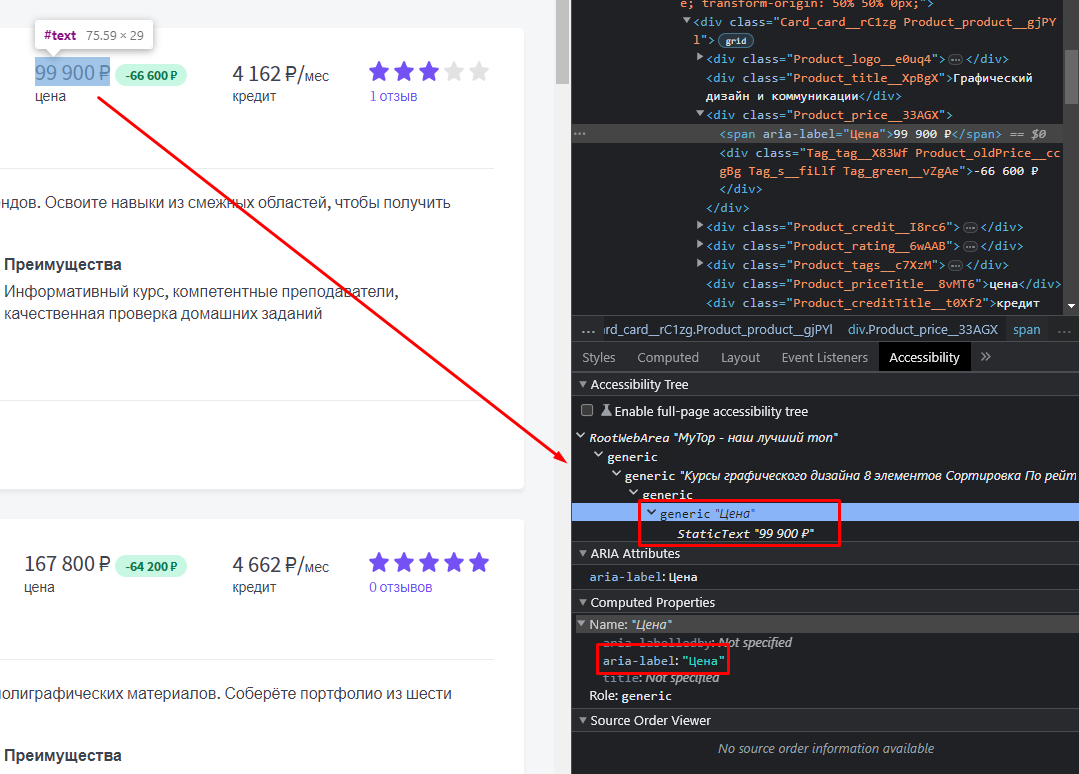This screenshot has height=774, width=1079.
Task: Click the more tabs chevron beside Accessibility
Action: [x=985, y=357]
